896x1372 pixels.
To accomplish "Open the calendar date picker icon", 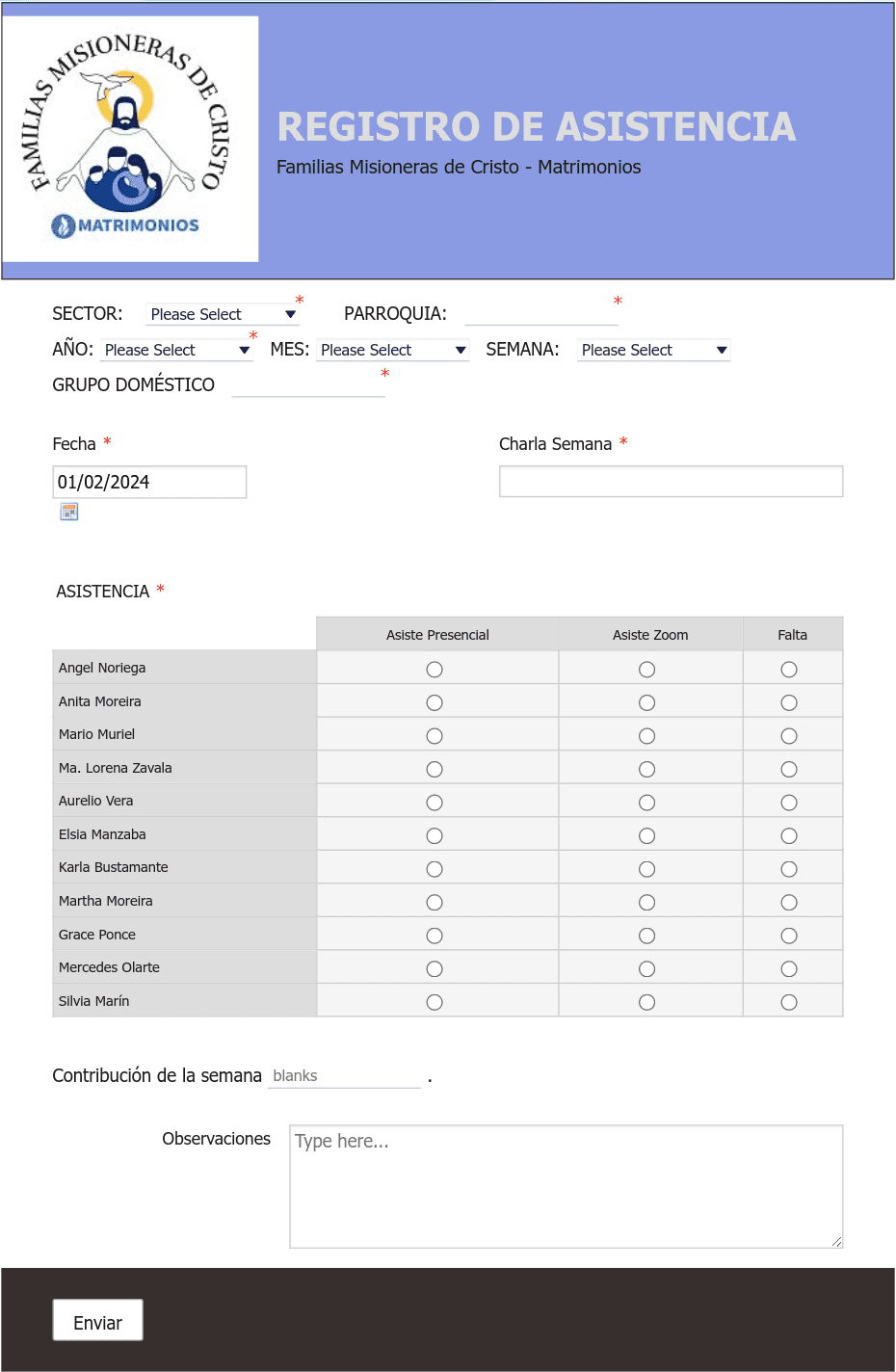I will [69, 512].
